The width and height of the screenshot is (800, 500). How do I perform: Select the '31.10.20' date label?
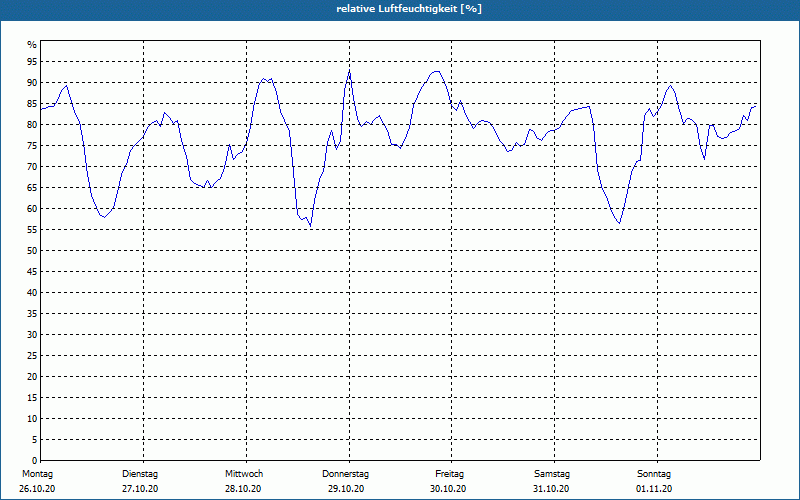coord(551,489)
